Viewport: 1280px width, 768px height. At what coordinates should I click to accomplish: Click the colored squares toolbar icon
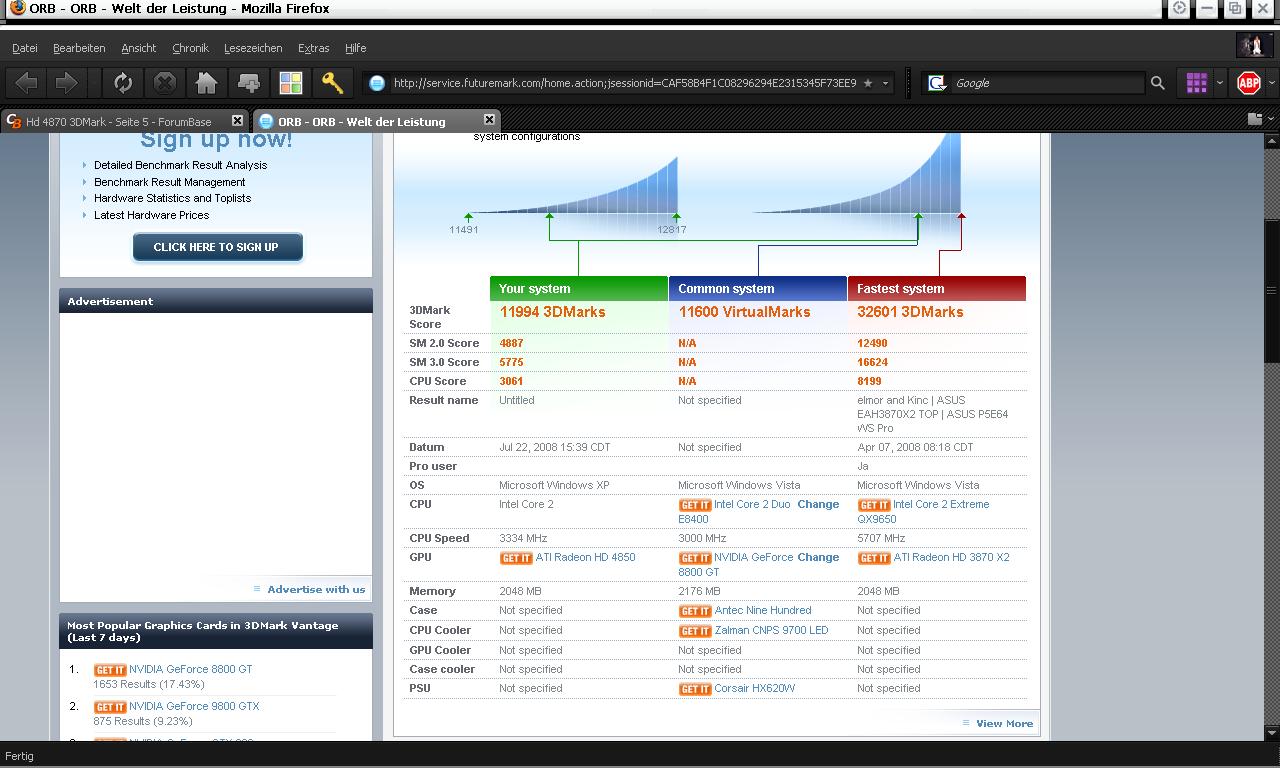[291, 83]
